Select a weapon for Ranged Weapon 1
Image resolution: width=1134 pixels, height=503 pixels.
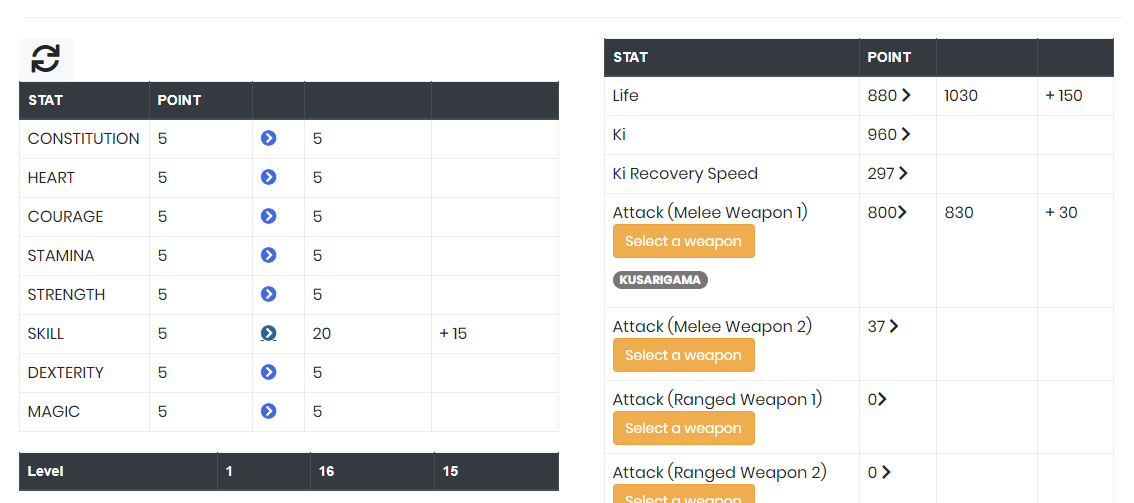683,428
